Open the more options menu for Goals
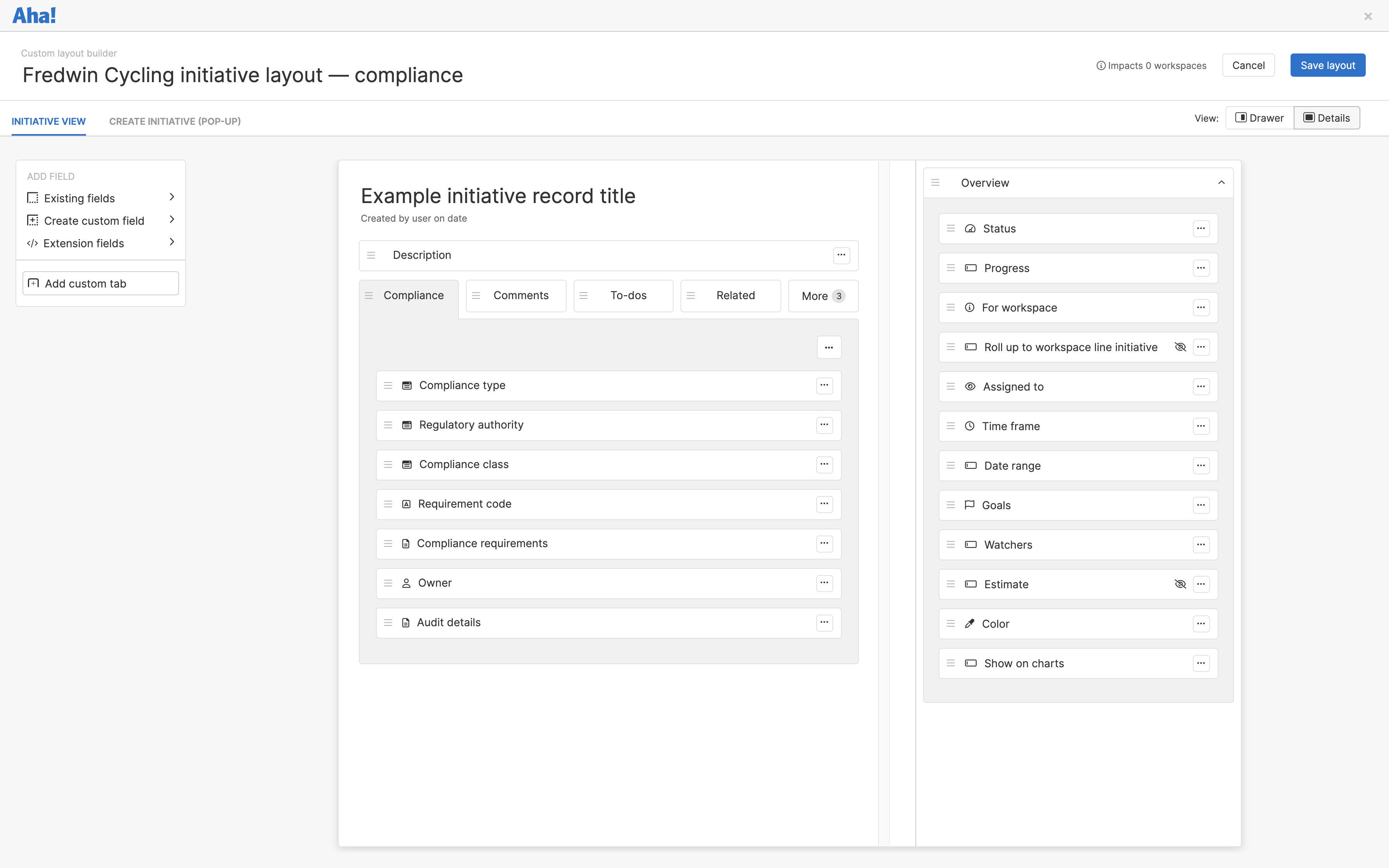Image resolution: width=1389 pixels, height=868 pixels. 1201,505
